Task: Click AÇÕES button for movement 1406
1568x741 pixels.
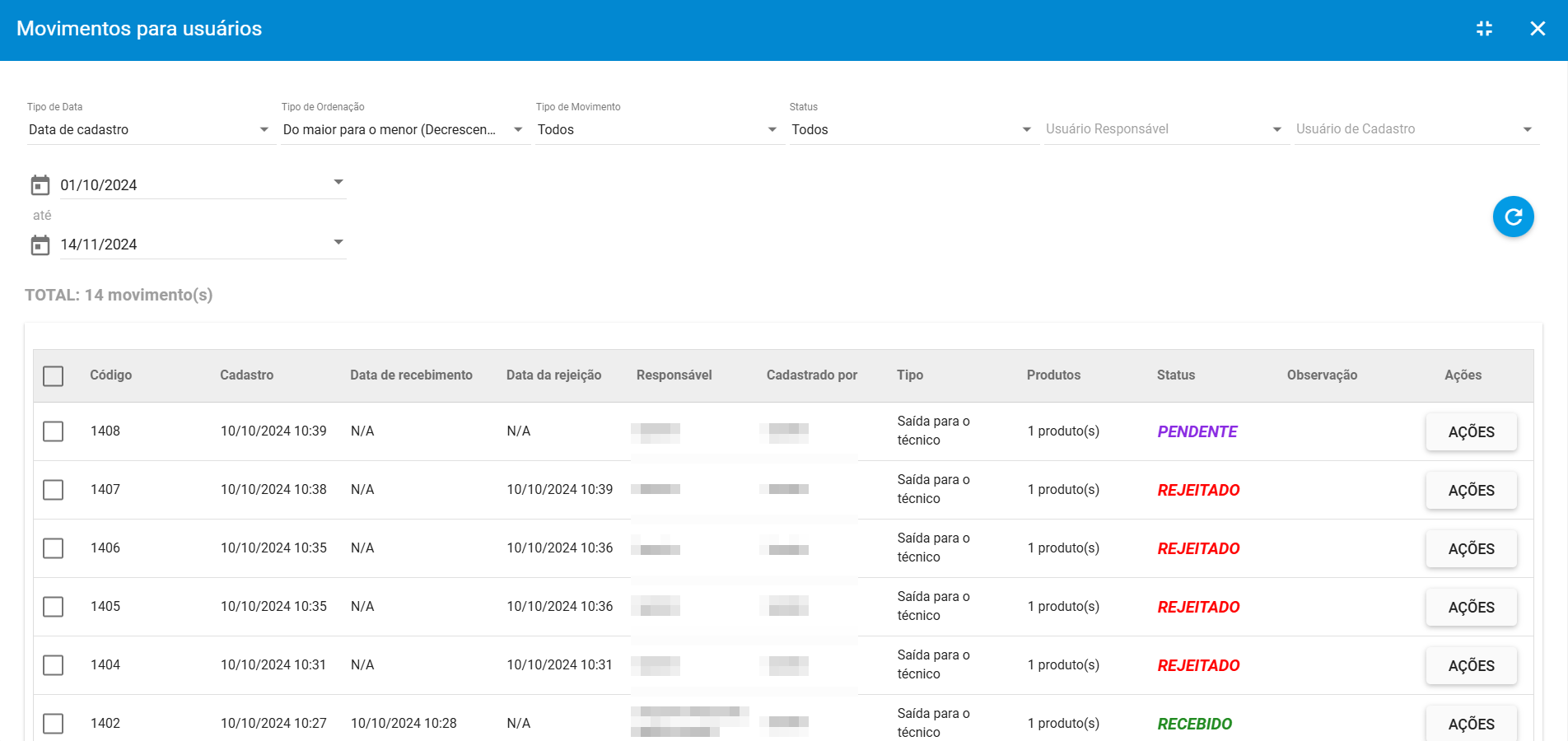Action: [1471, 548]
